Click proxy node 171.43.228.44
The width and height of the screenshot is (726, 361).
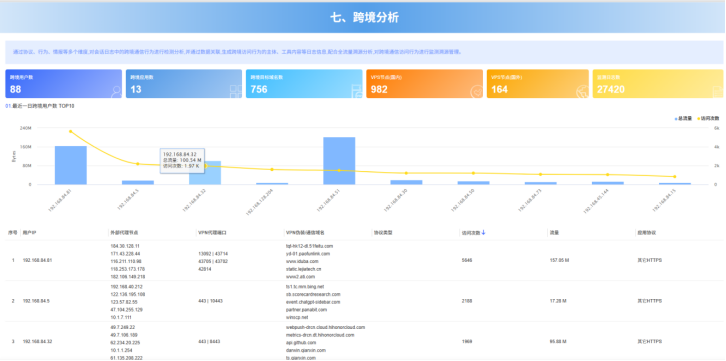click(125, 254)
